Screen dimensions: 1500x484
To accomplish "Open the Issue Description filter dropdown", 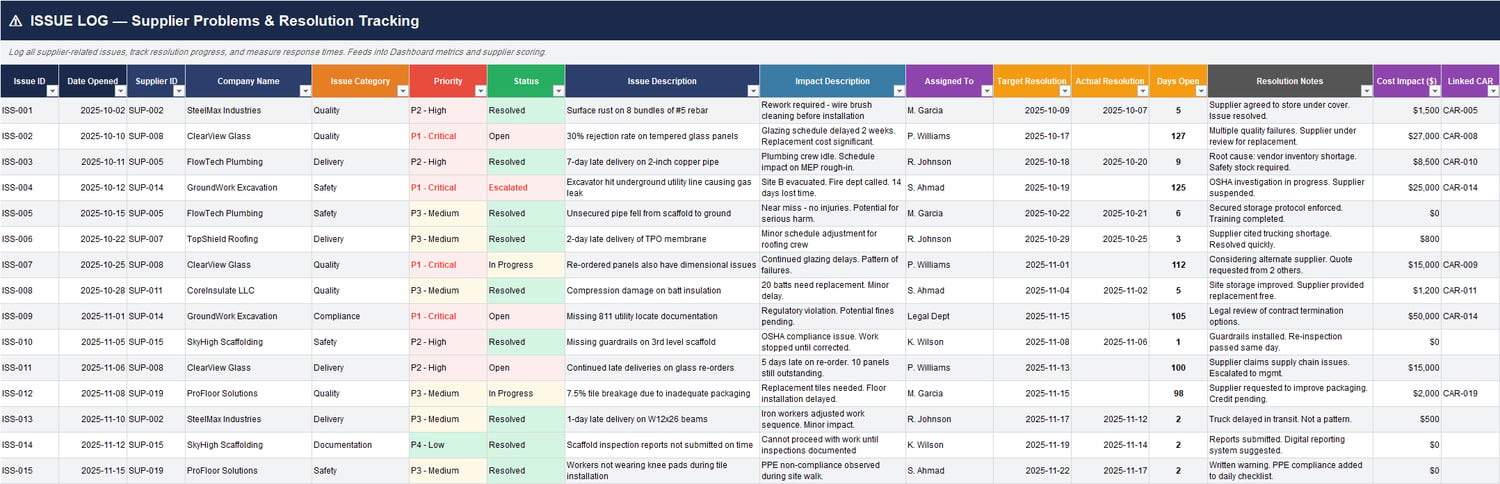I will (752, 90).
